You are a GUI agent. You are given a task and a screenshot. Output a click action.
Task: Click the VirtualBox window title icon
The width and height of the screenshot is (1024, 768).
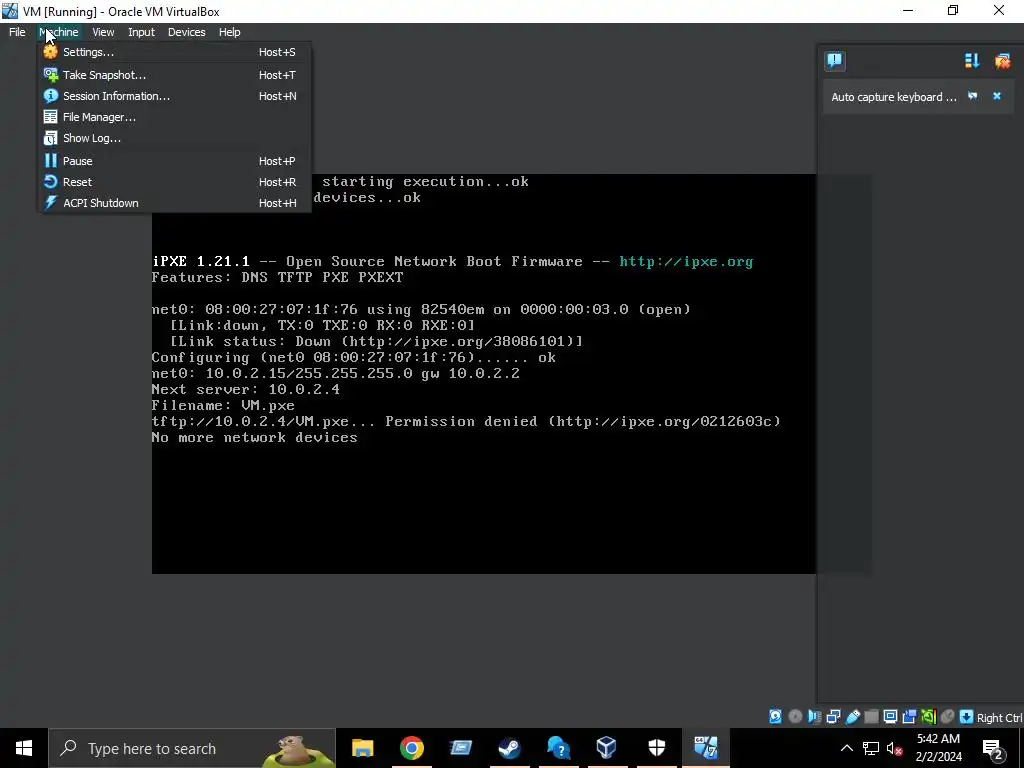click(x=10, y=11)
